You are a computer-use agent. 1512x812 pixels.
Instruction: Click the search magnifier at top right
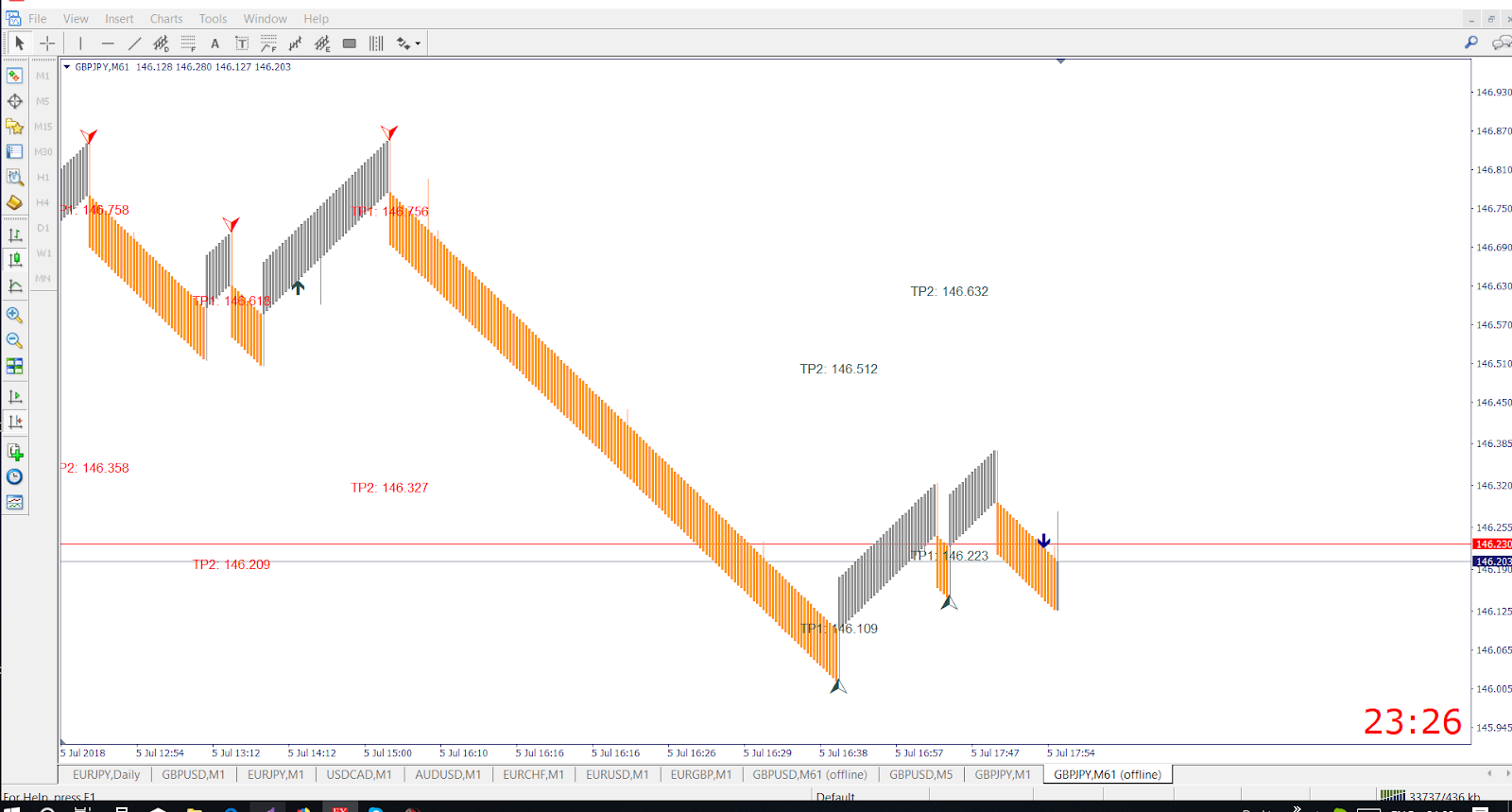[x=1471, y=43]
